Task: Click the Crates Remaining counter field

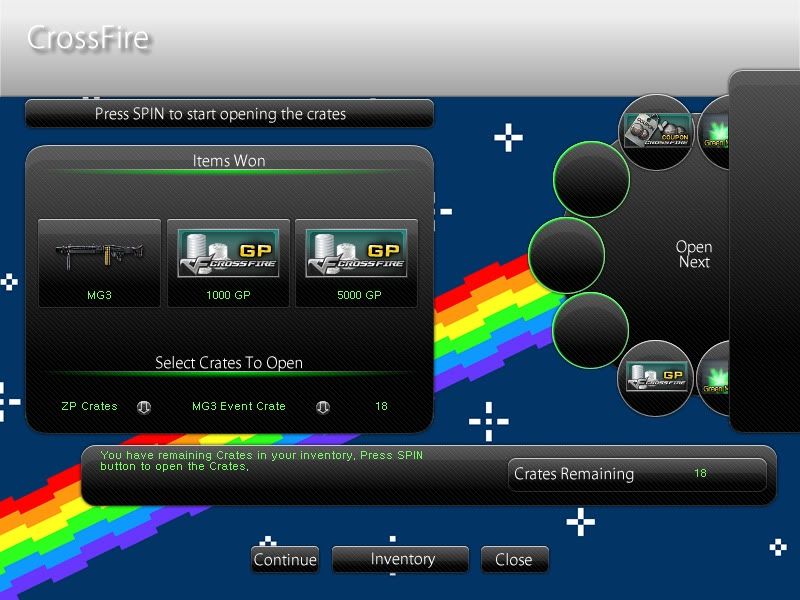Action: 637,474
